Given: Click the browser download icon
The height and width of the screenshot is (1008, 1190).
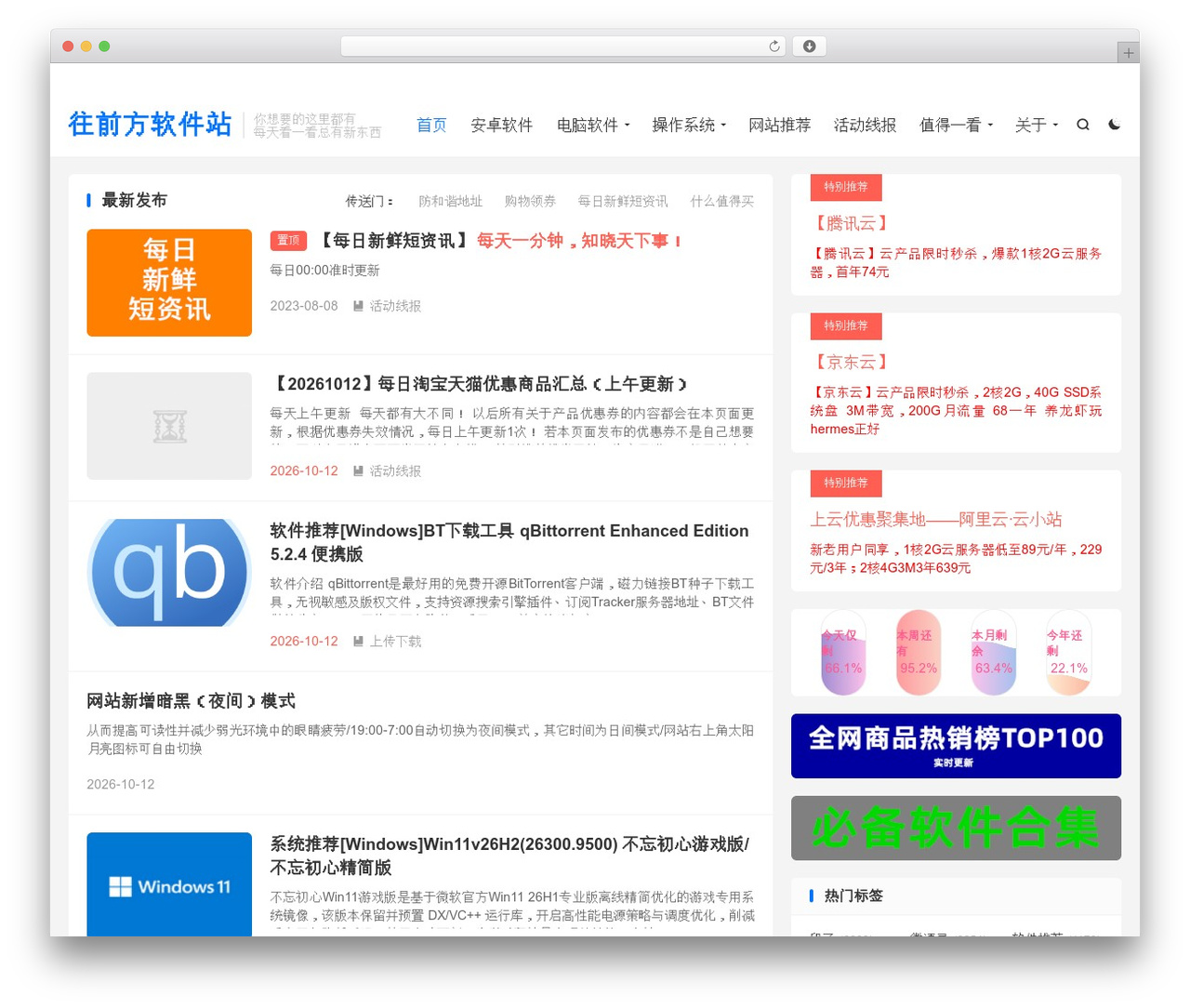Looking at the screenshot, I should pos(809,46).
